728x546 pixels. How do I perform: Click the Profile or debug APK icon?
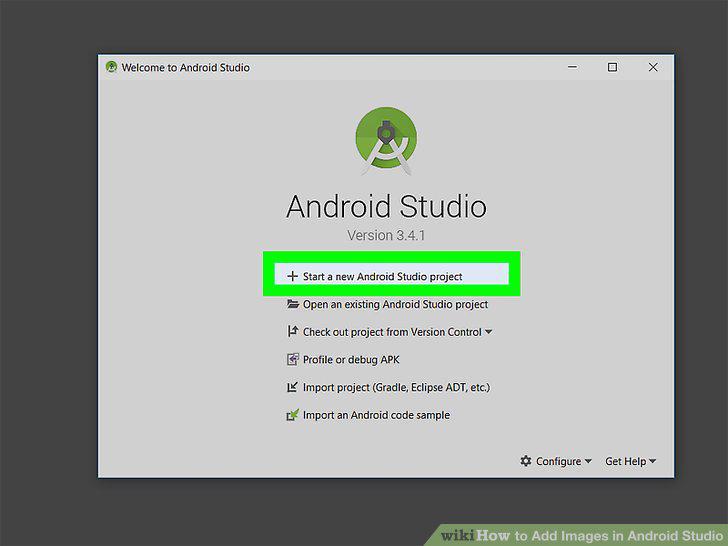(292, 359)
